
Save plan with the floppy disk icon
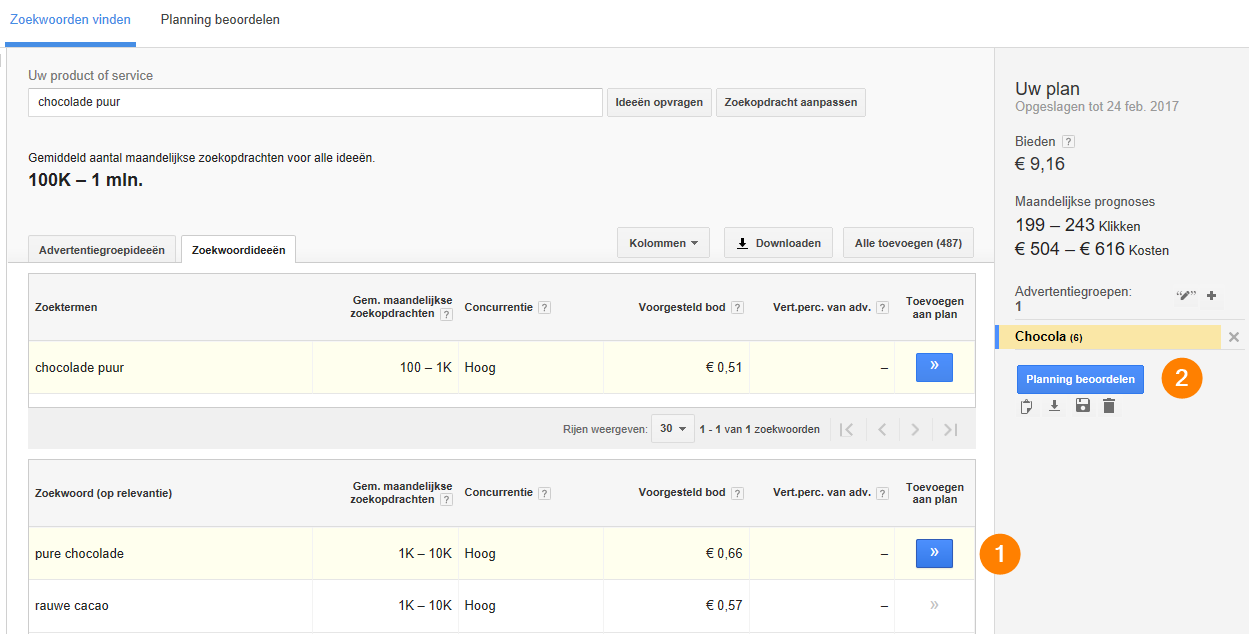click(x=1082, y=406)
